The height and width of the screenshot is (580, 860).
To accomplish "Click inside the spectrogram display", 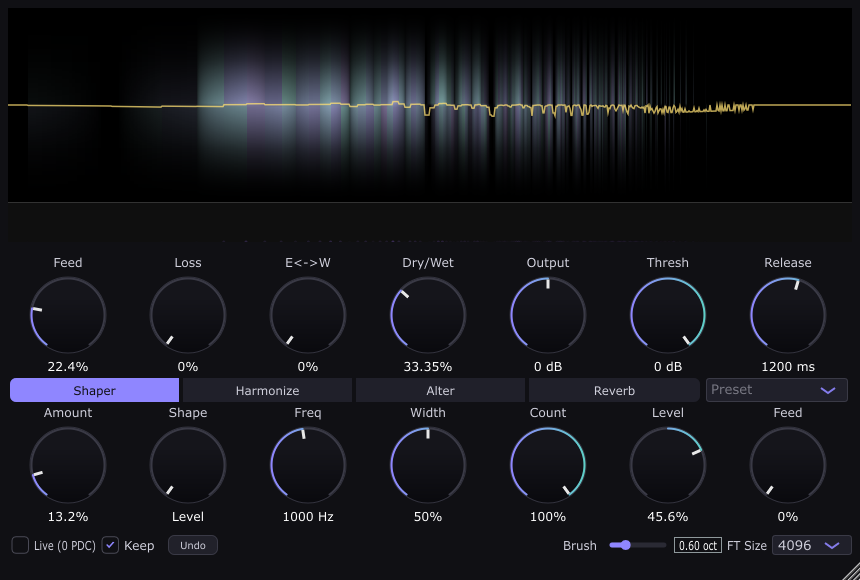I will click(430, 105).
